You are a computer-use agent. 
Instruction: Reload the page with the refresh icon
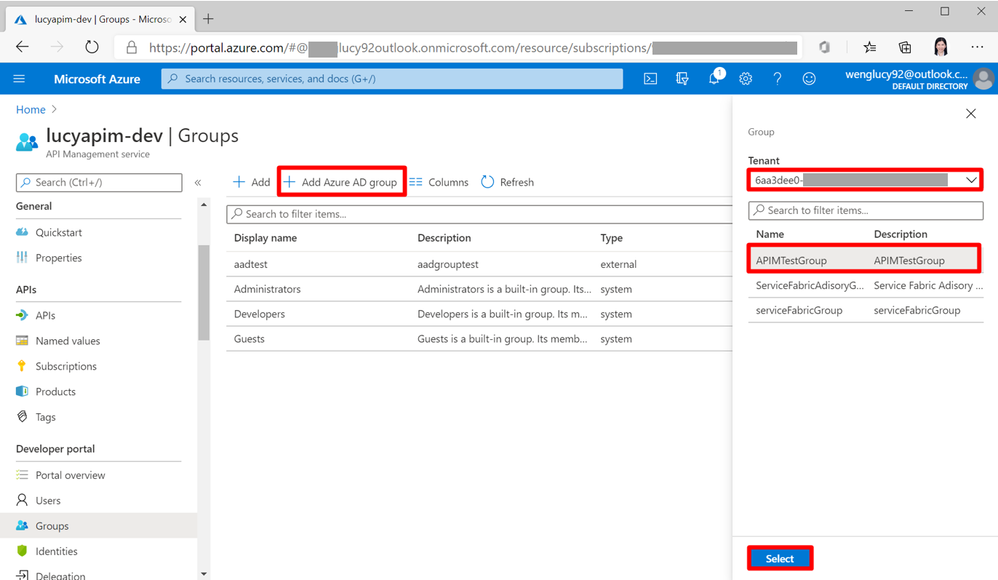[92, 47]
